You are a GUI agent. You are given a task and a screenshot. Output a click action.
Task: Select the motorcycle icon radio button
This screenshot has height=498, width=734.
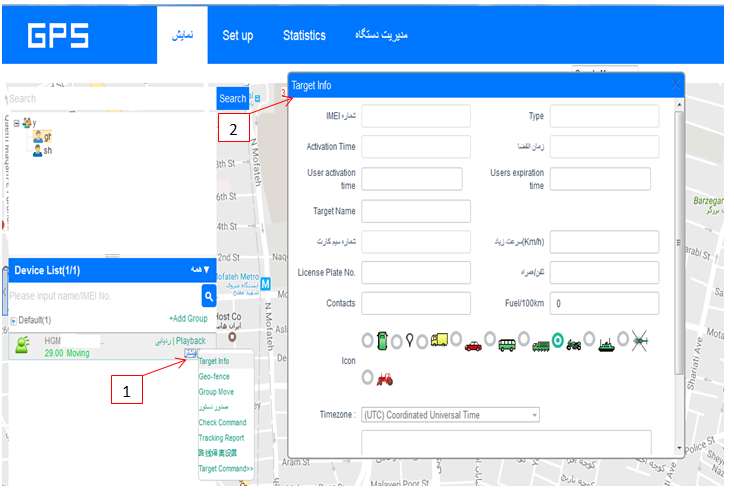coord(558,340)
